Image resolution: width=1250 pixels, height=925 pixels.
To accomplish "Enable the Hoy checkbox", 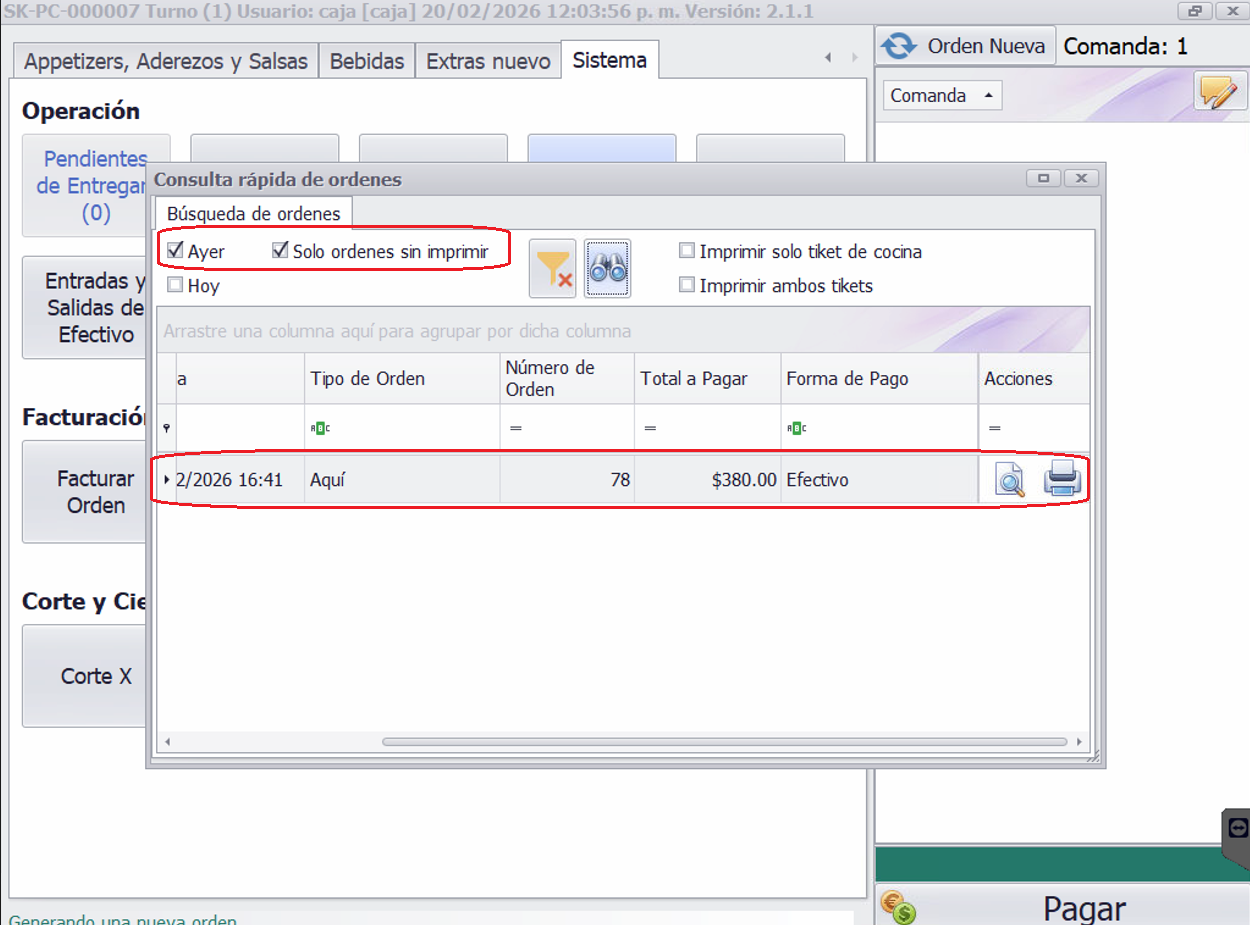I will 176,285.
